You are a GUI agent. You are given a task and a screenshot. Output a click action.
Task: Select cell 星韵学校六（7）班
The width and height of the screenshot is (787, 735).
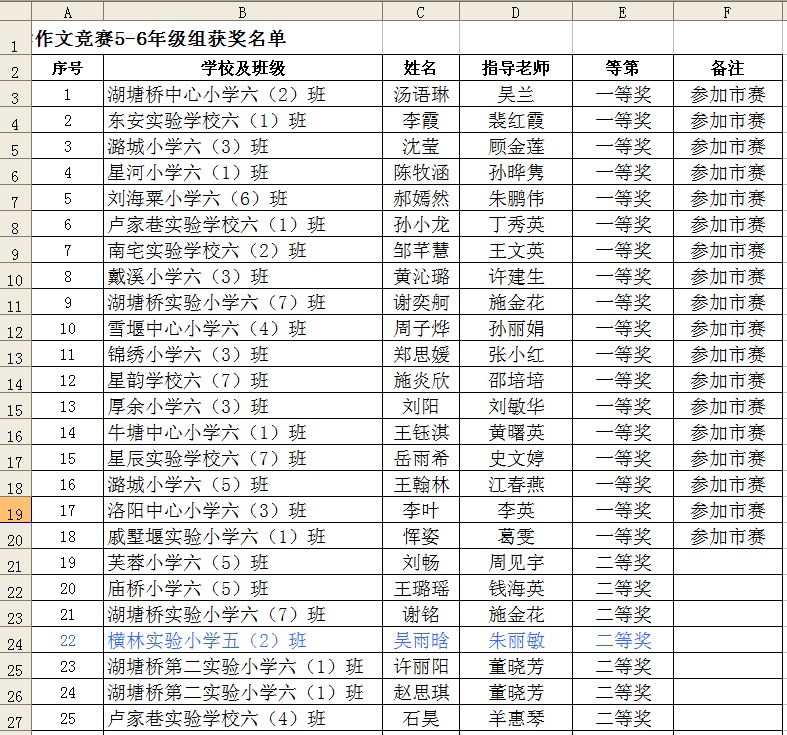(x=243, y=380)
